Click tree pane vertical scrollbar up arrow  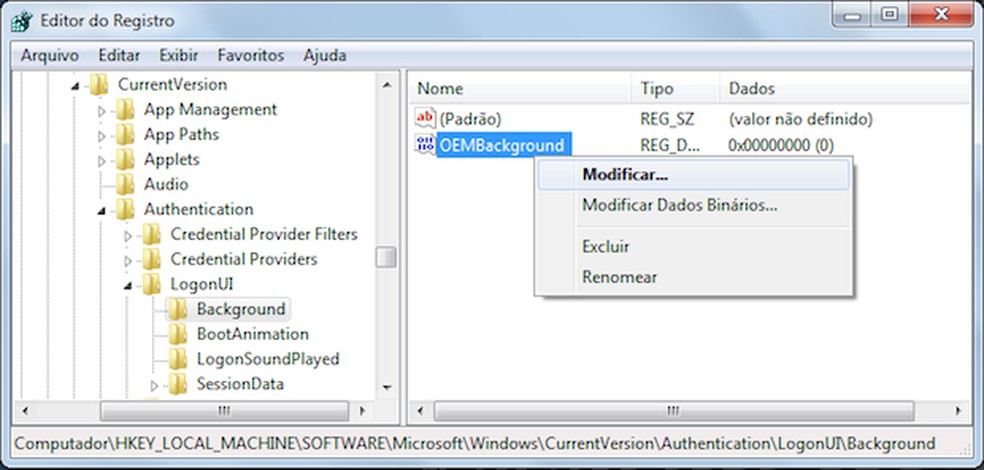coord(386,85)
